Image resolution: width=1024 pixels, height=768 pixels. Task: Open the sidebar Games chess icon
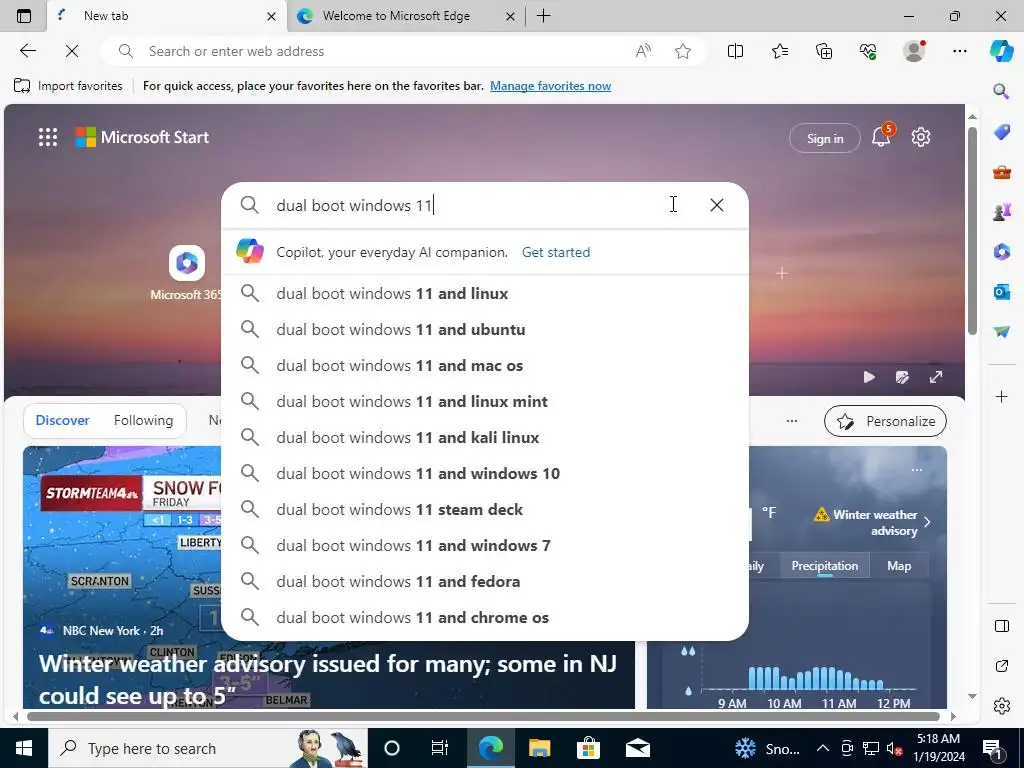(x=1001, y=212)
